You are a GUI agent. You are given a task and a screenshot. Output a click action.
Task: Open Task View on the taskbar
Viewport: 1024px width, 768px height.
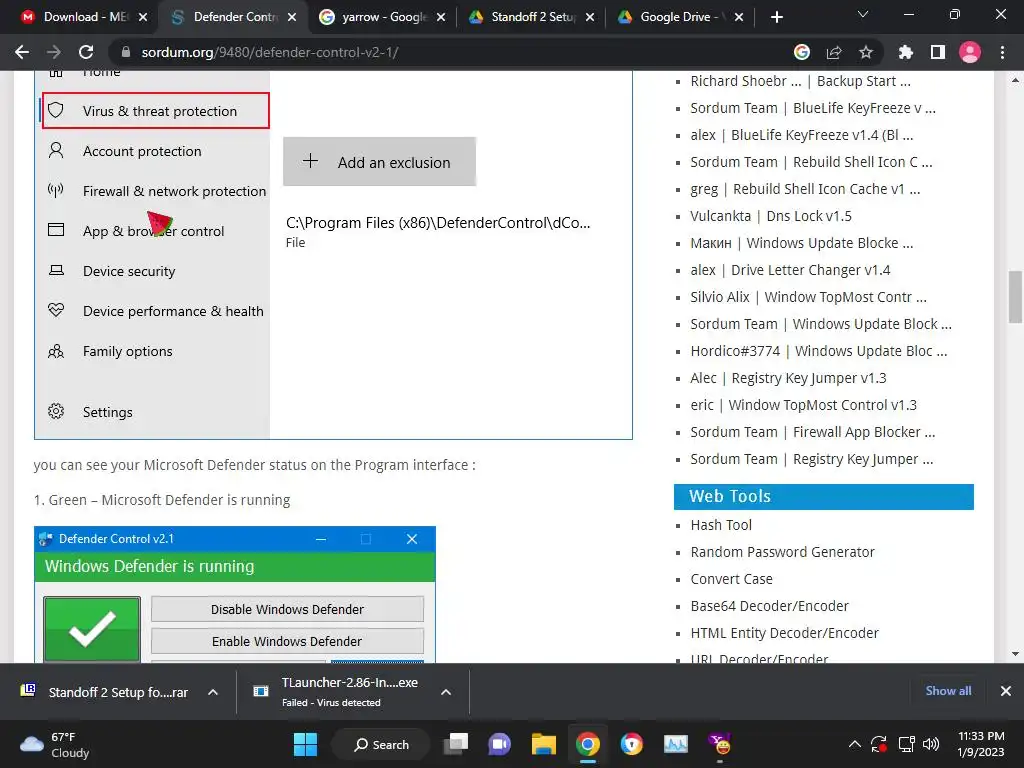coord(456,744)
